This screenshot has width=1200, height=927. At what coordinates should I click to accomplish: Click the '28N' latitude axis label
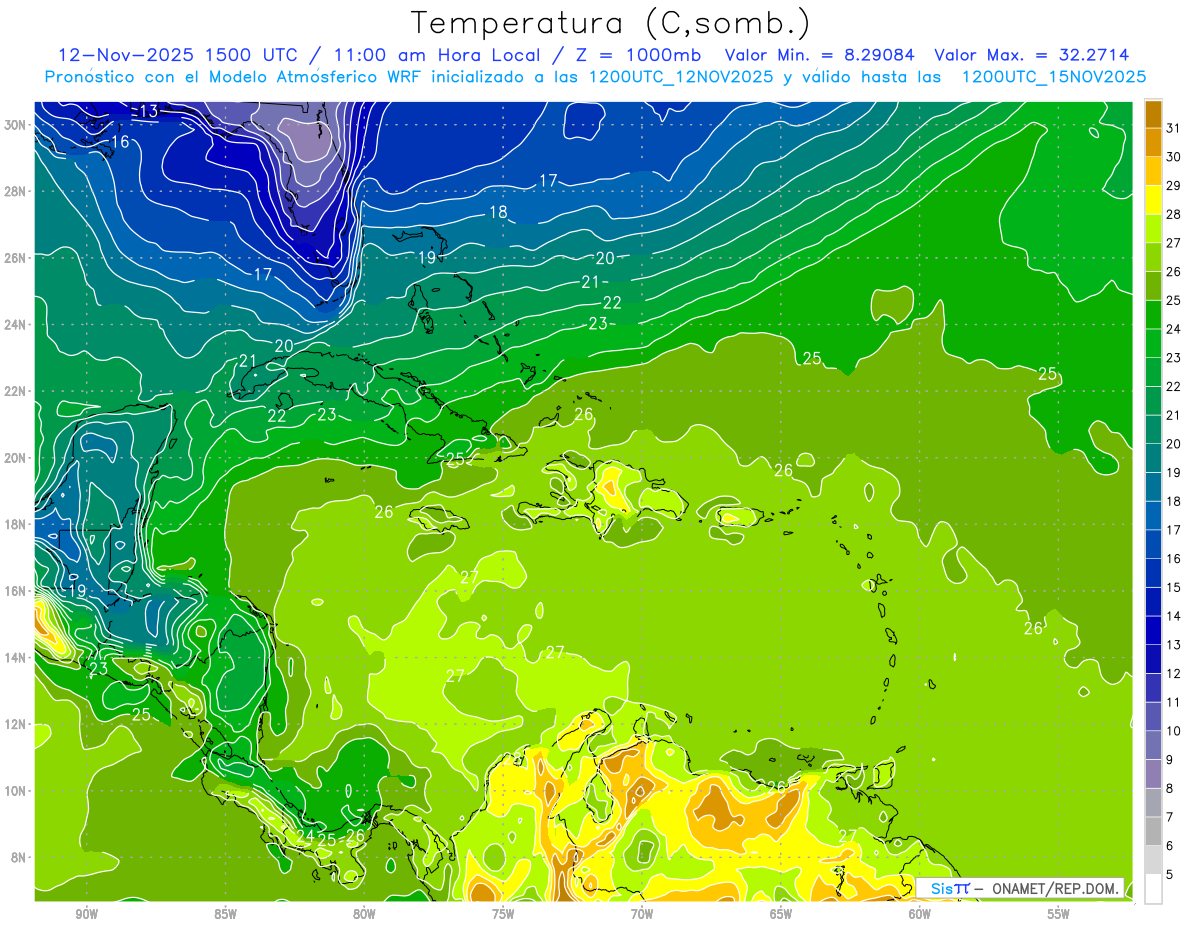tap(16, 191)
